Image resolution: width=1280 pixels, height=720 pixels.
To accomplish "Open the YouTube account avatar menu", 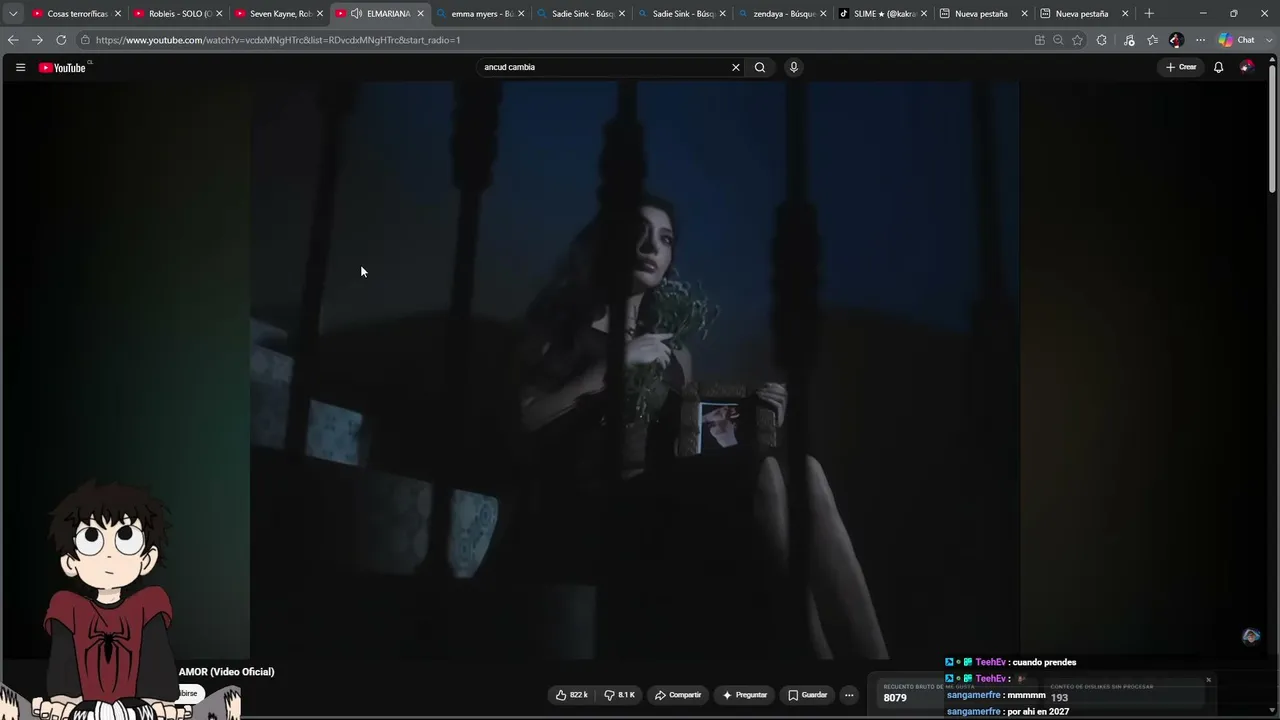I will tap(1246, 67).
